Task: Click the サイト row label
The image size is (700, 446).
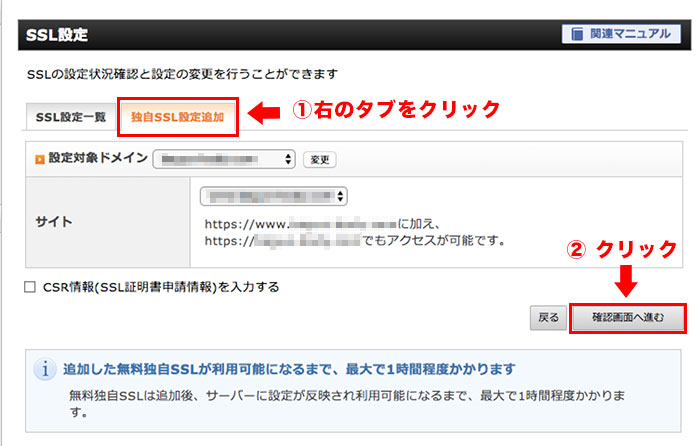Action: pos(54,221)
